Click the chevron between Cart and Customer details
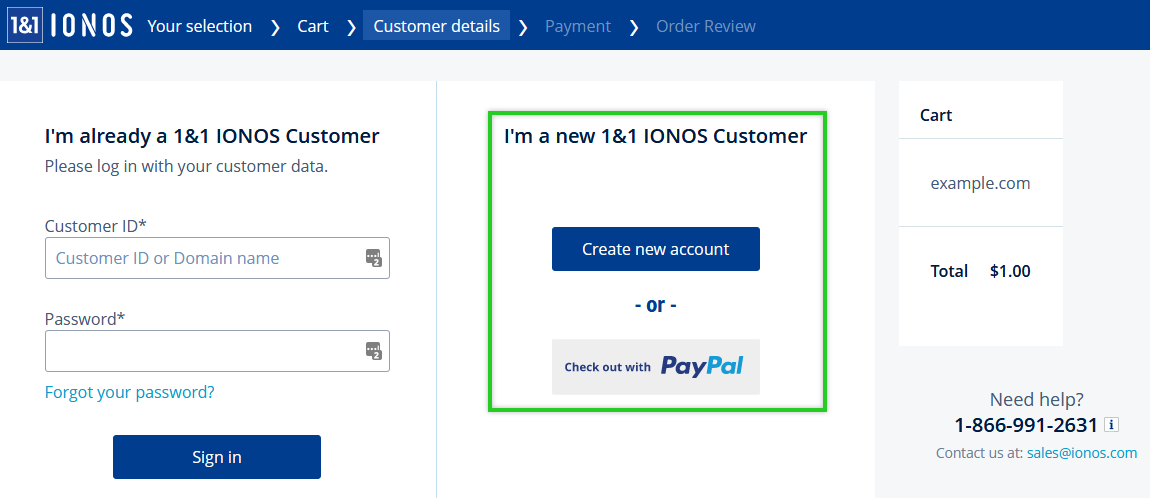This screenshot has width=1150, height=498. tap(351, 27)
